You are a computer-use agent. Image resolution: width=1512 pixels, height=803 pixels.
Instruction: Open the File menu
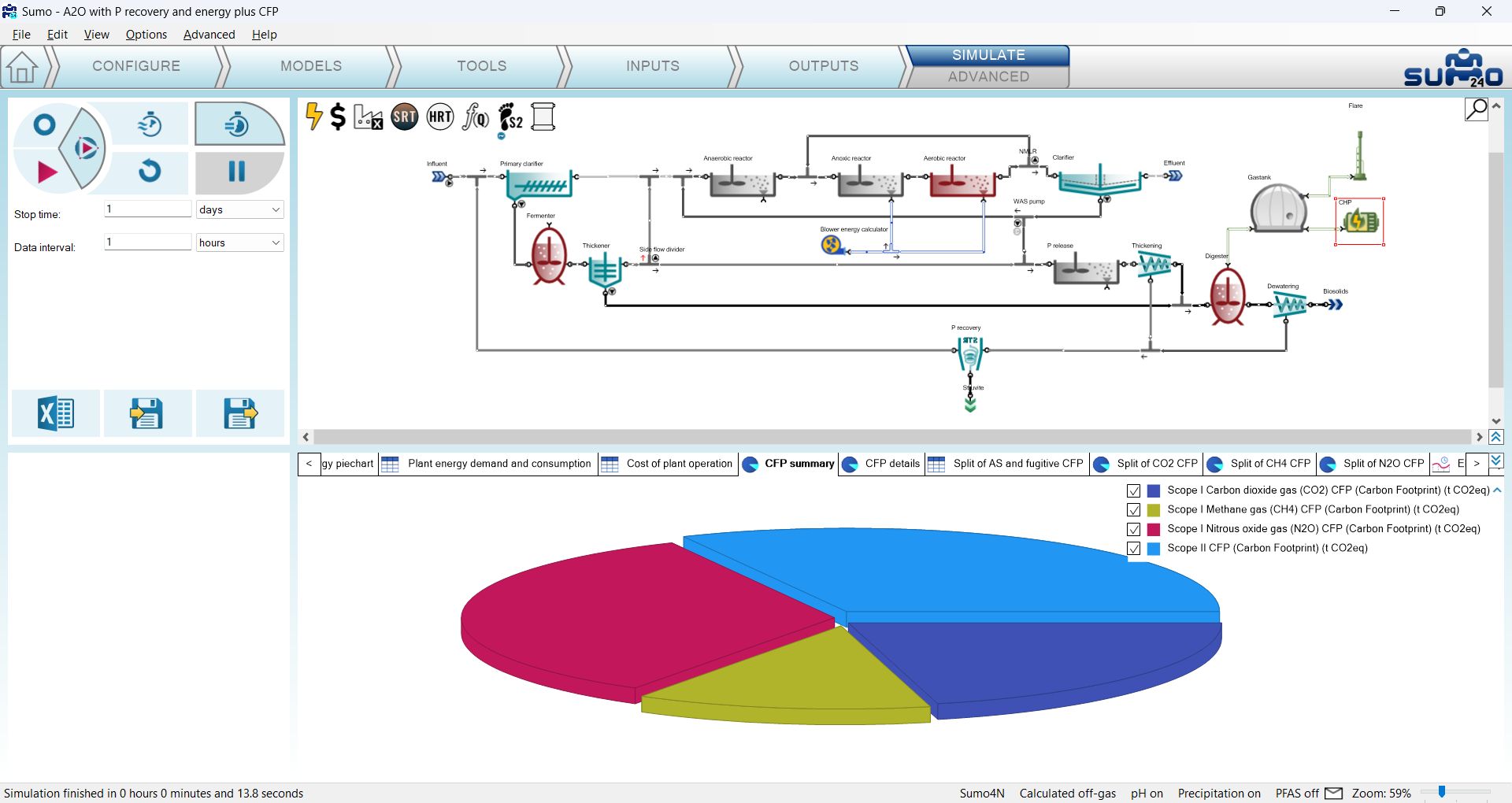pos(21,35)
